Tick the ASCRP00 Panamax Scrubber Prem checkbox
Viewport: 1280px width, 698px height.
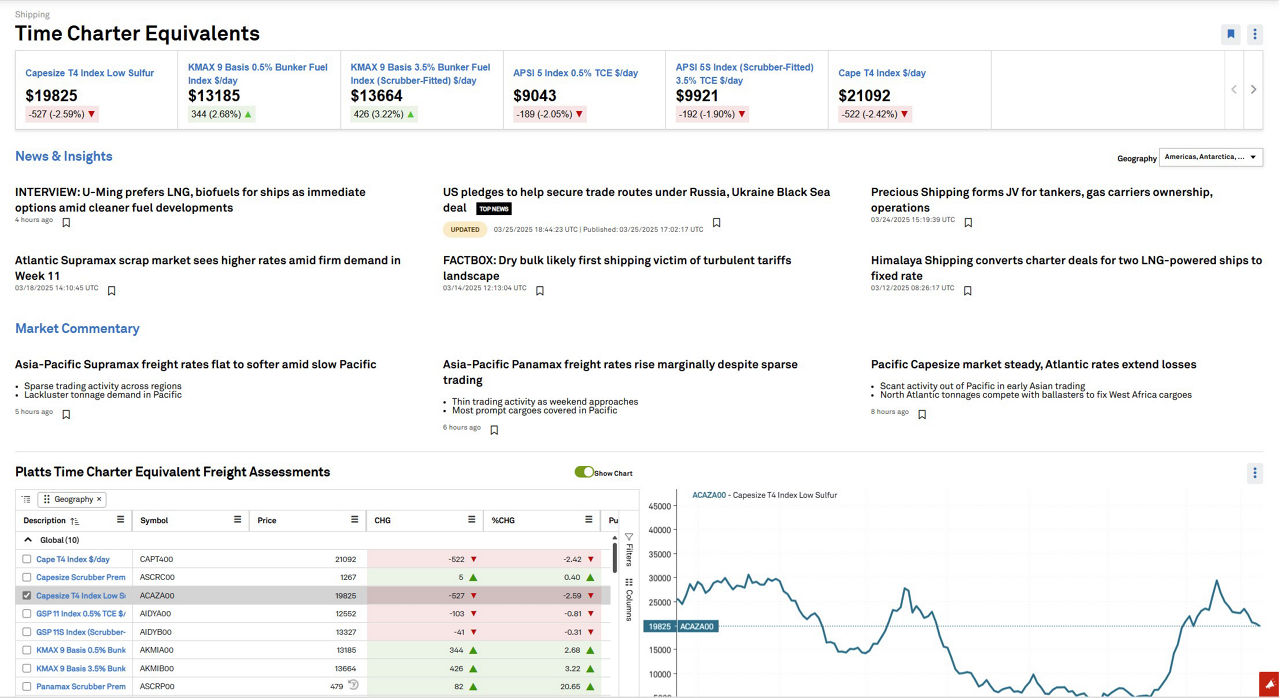point(27,686)
